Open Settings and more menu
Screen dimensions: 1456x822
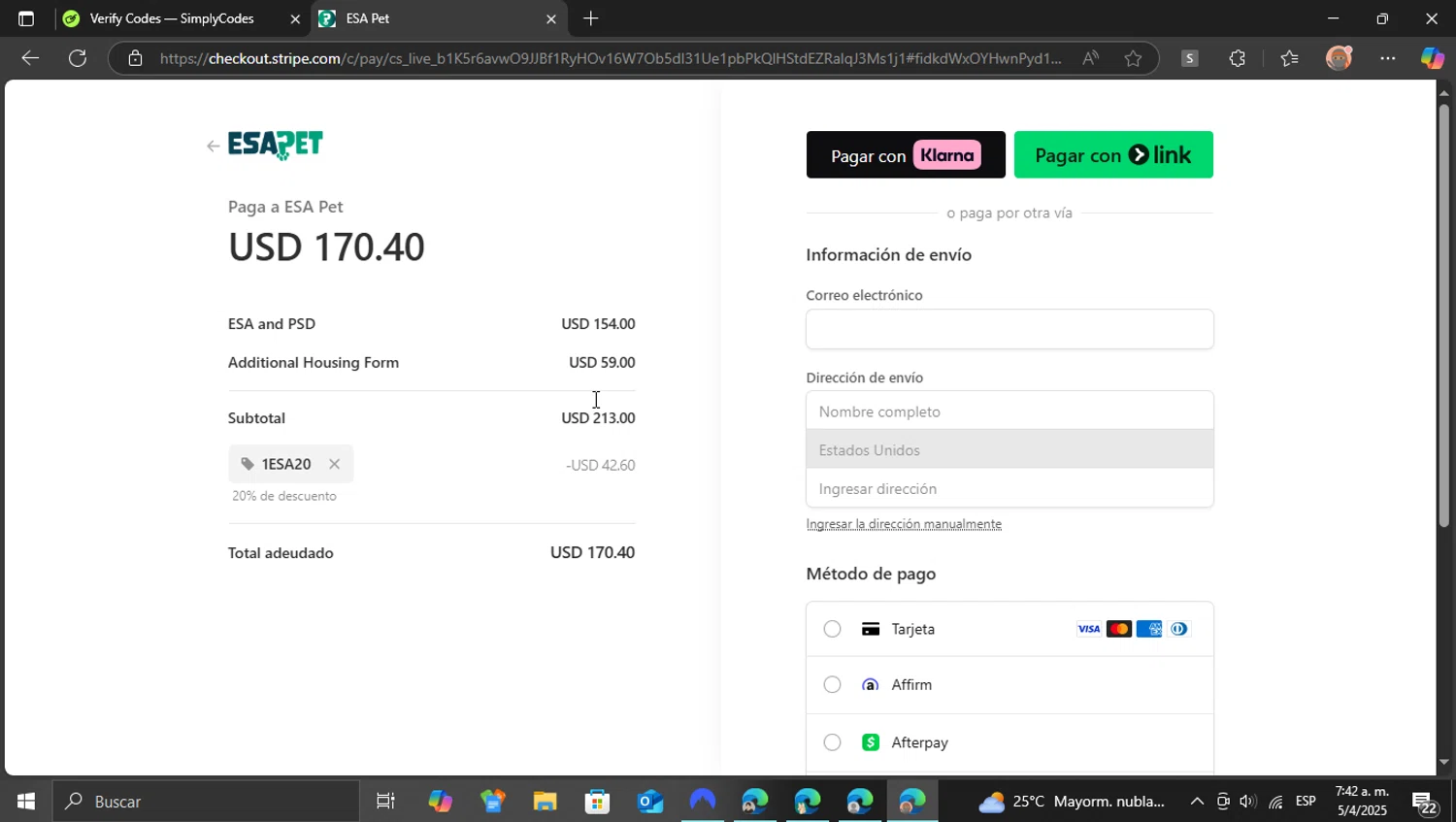(1388, 58)
